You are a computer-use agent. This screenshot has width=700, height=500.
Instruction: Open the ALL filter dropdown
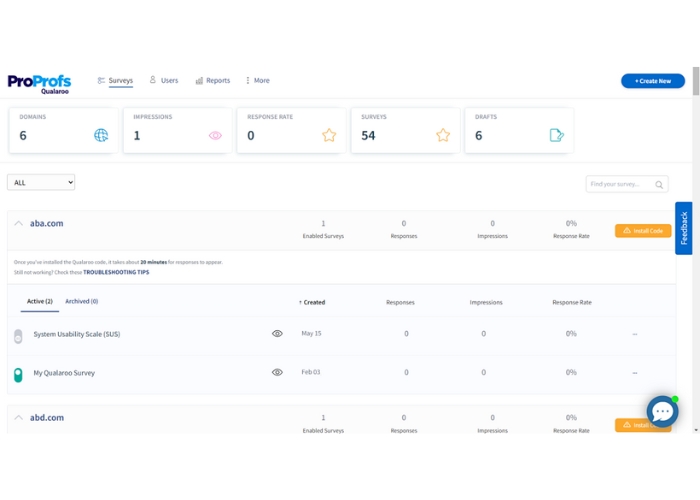point(41,182)
